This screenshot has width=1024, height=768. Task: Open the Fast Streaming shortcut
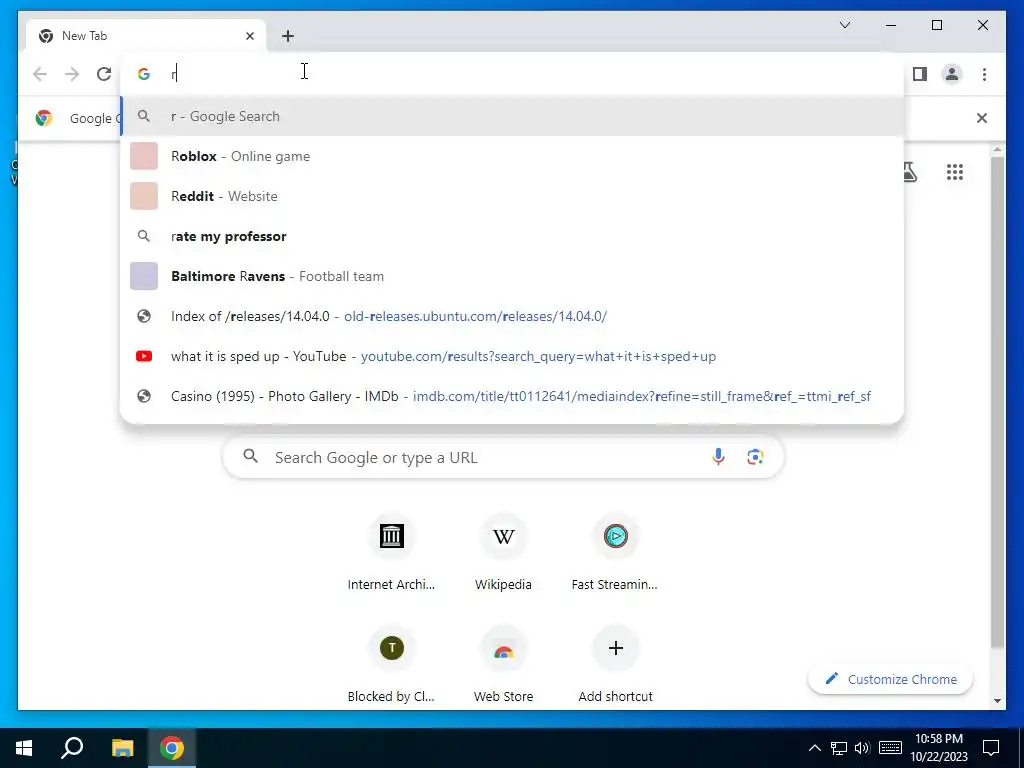click(x=615, y=552)
